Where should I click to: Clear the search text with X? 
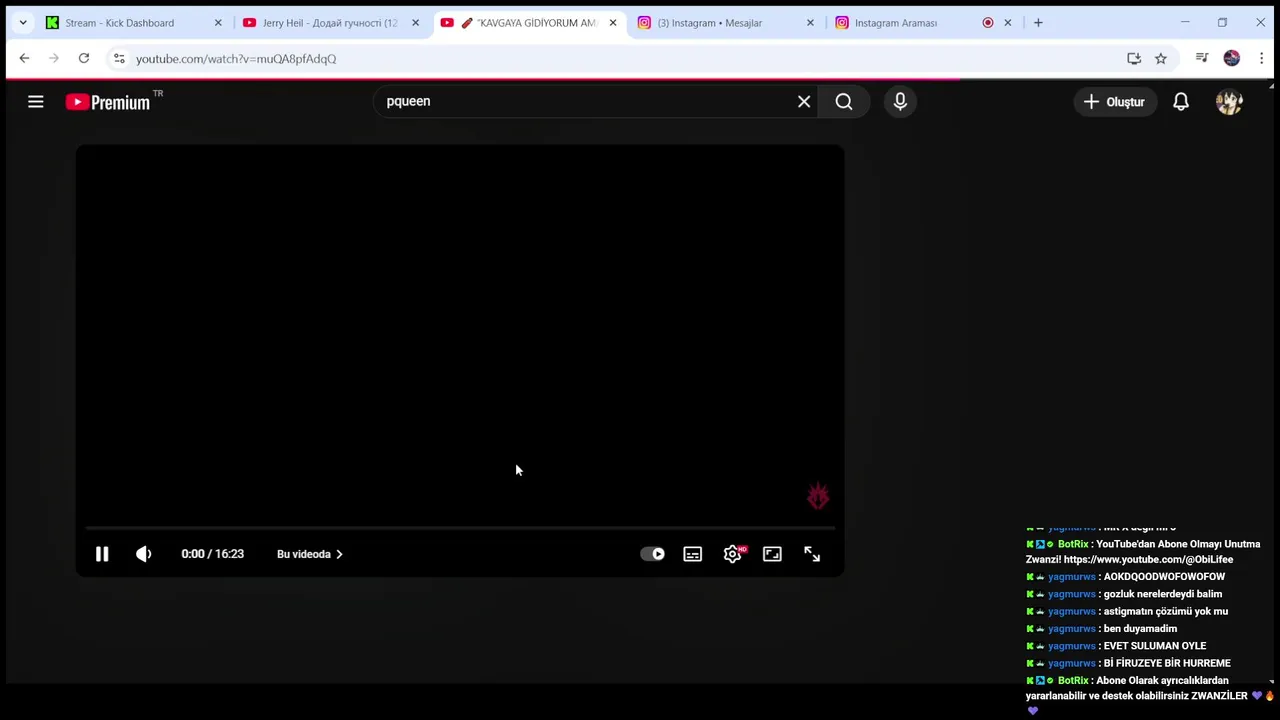tap(804, 101)
